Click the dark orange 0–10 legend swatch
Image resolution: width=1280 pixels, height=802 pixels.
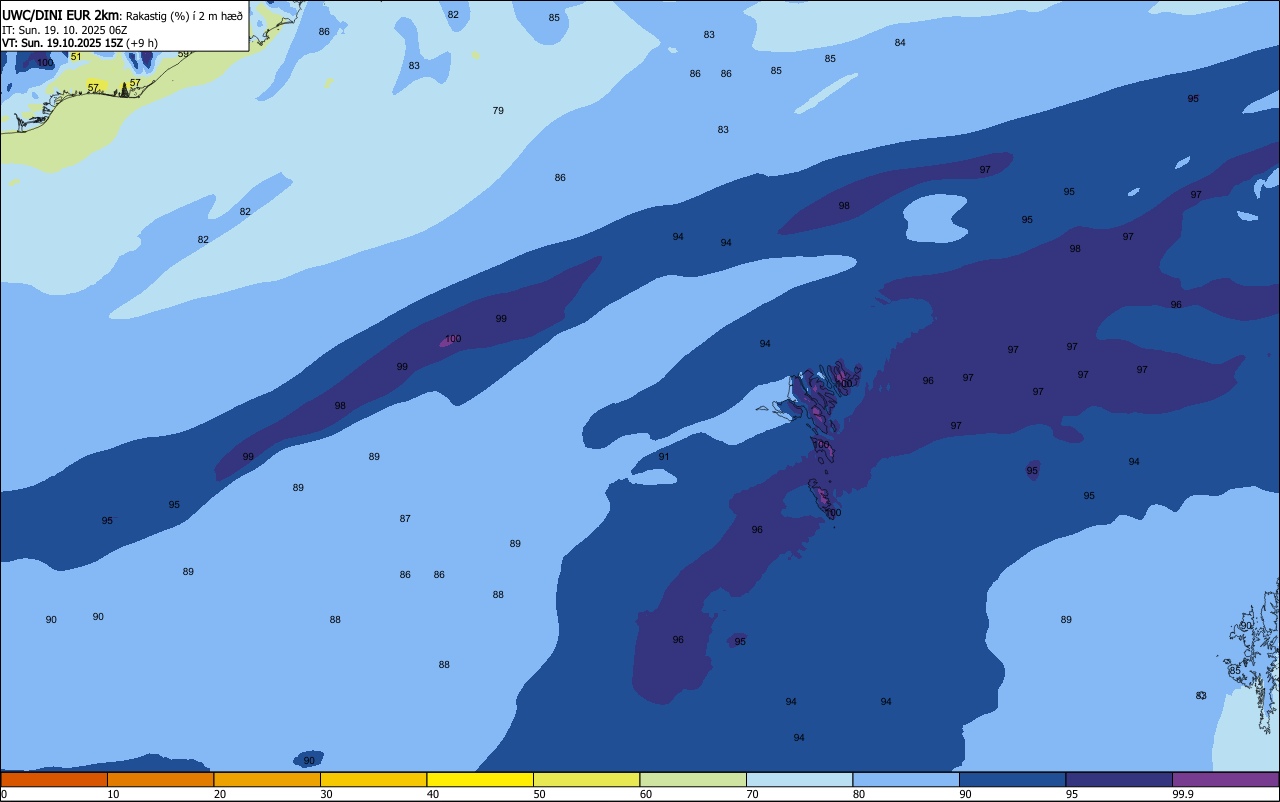click(x=54, y=779)
